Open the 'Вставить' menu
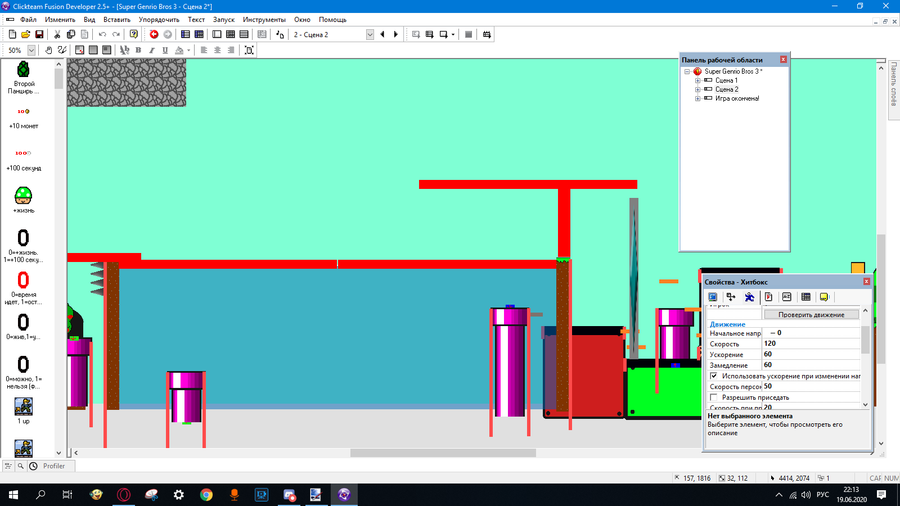The height and width of the screenshot is (506, 900). click(117, 20)
